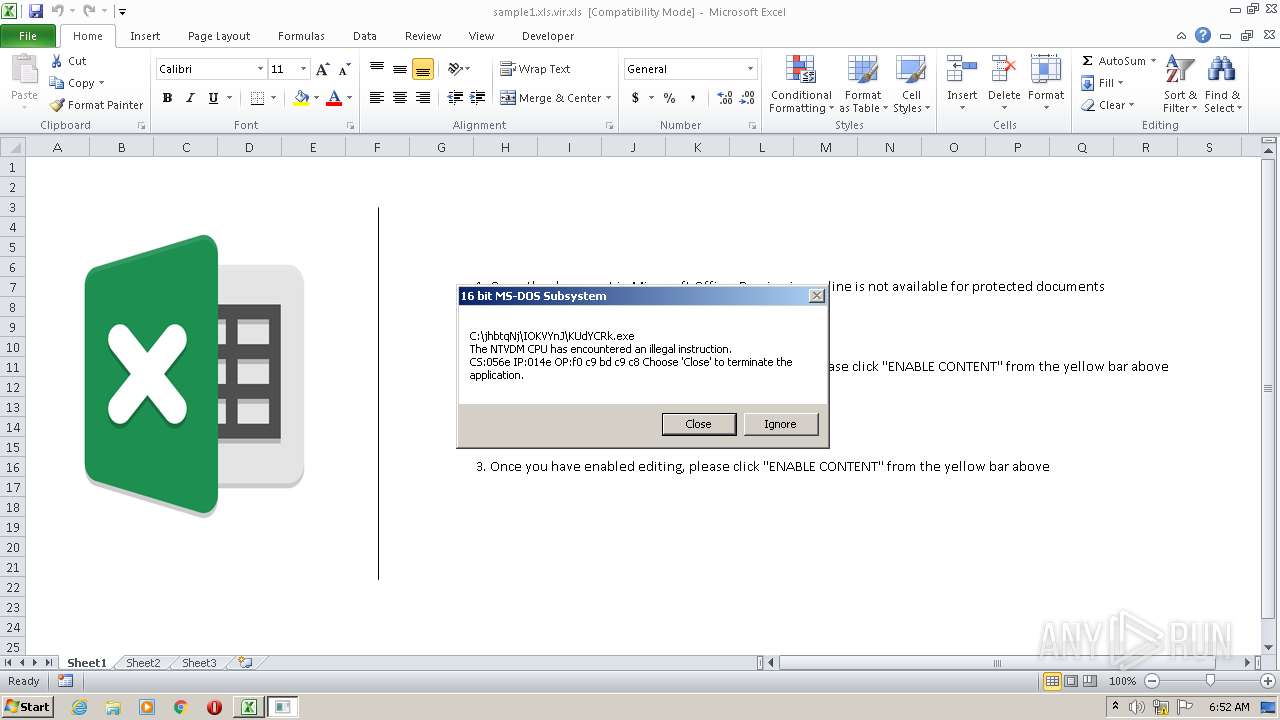Open Conditional Formatting menu
This screenshot has width=1280, height=720.
click(800, 85)
